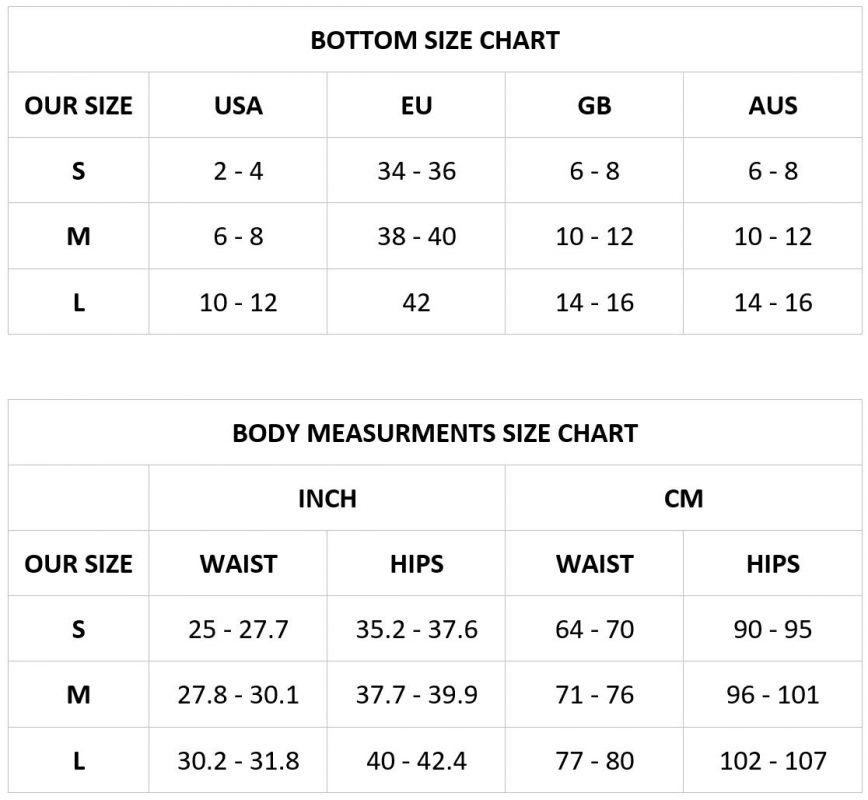Select the hips cell 40 - 42.4

click(x=416, y=761)
